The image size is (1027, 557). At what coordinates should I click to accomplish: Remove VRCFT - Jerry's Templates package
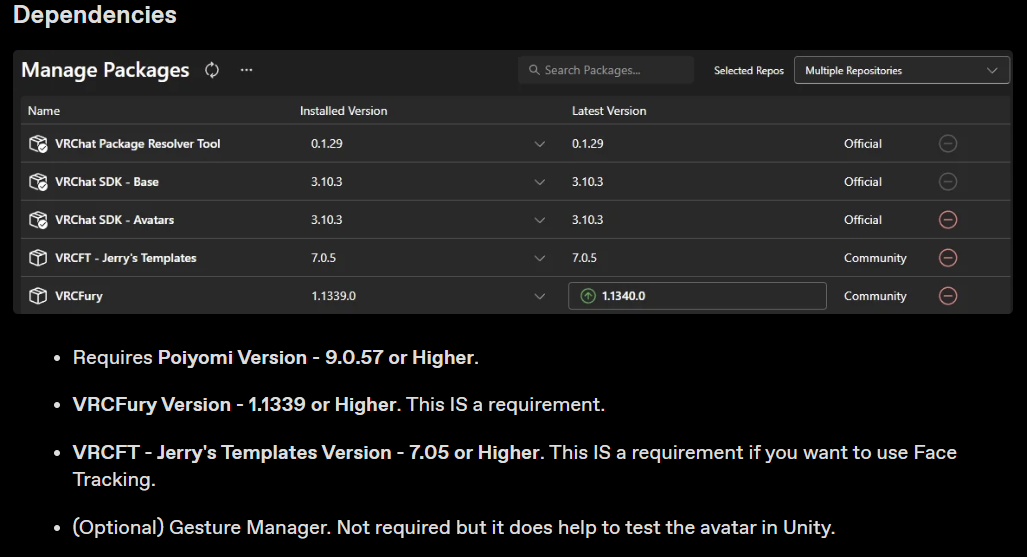948,258
